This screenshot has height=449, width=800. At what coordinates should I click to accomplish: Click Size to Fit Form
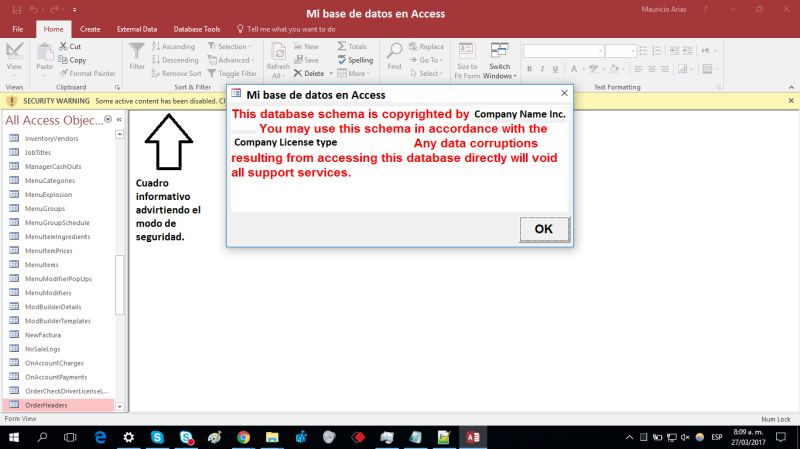pyautogui.click(x=467, y=61)
